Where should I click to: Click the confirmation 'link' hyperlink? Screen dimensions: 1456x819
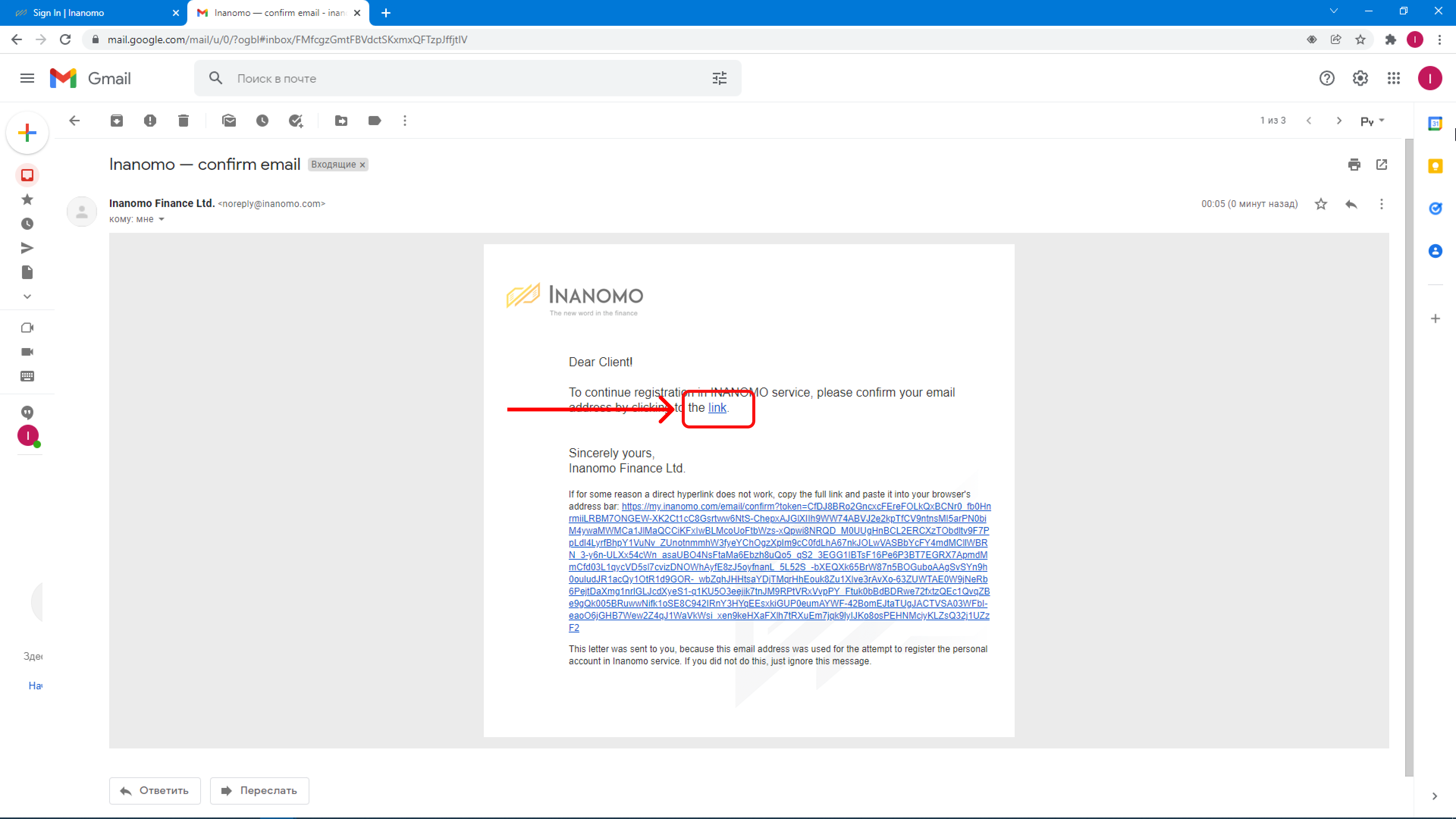tap(717, 408)
